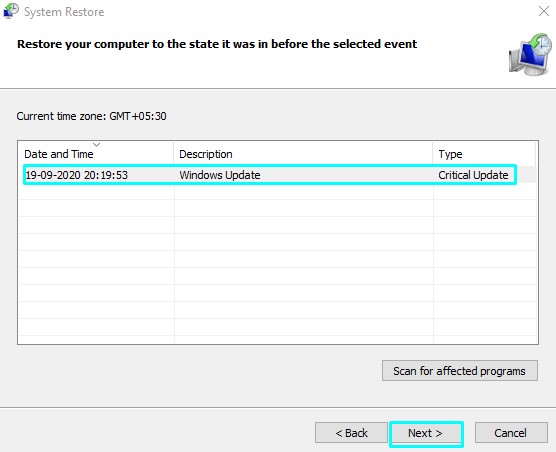Click the empty row below the restore point
The height and width of the screenshot is (452, 556).
click(x=277, y=192)
